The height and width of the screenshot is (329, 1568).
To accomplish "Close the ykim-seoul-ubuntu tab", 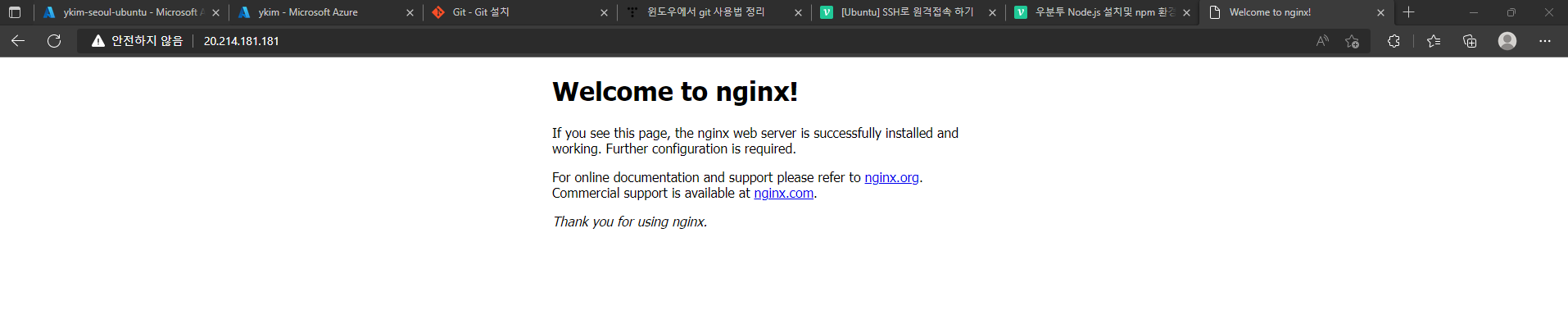I will pos(215,12).
